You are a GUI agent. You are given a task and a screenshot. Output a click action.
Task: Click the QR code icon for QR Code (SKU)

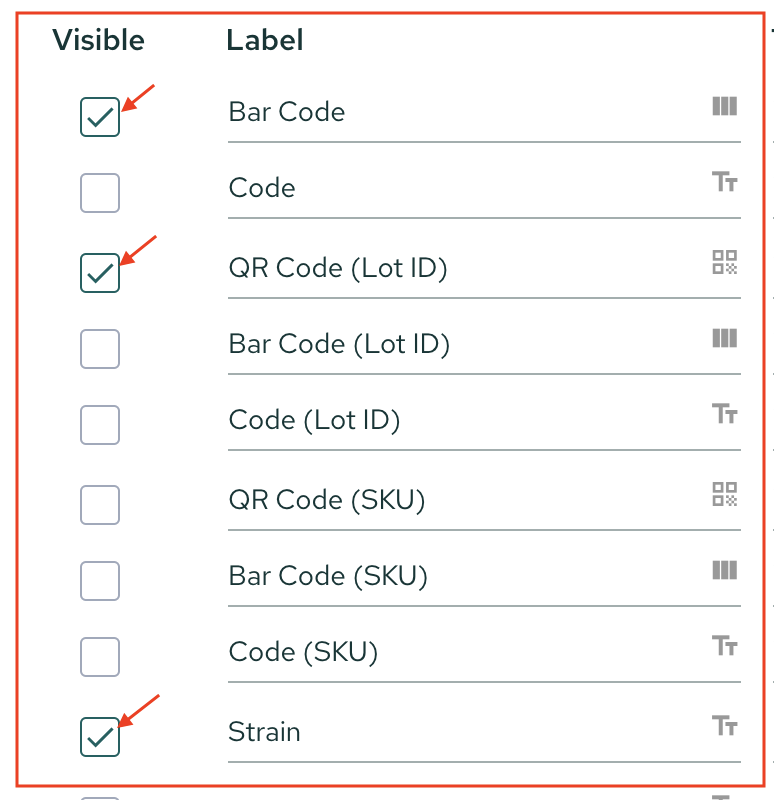point(724,493)
